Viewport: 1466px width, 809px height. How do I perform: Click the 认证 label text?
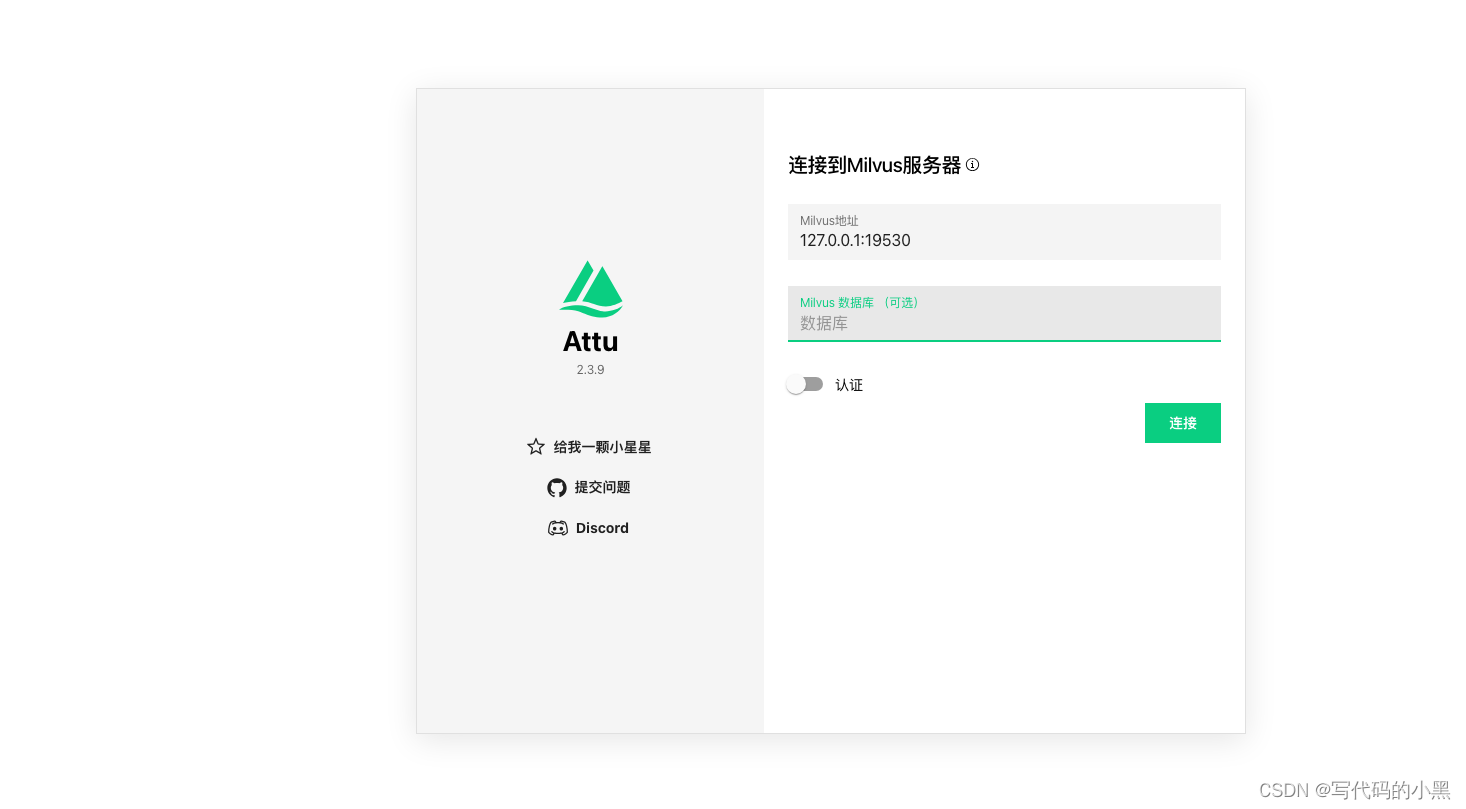[x=849, y=385]
